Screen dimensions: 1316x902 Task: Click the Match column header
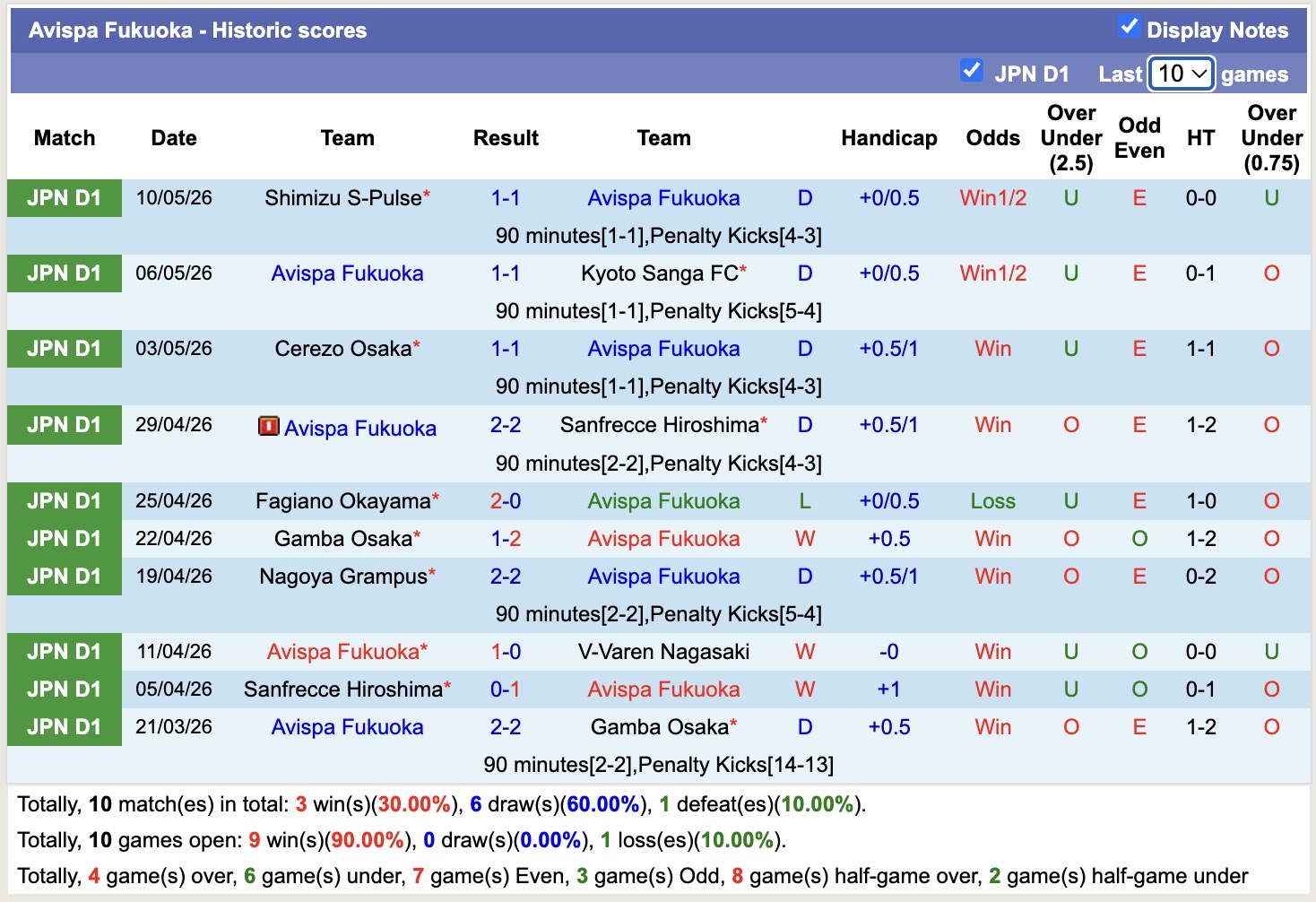(65, 138)
